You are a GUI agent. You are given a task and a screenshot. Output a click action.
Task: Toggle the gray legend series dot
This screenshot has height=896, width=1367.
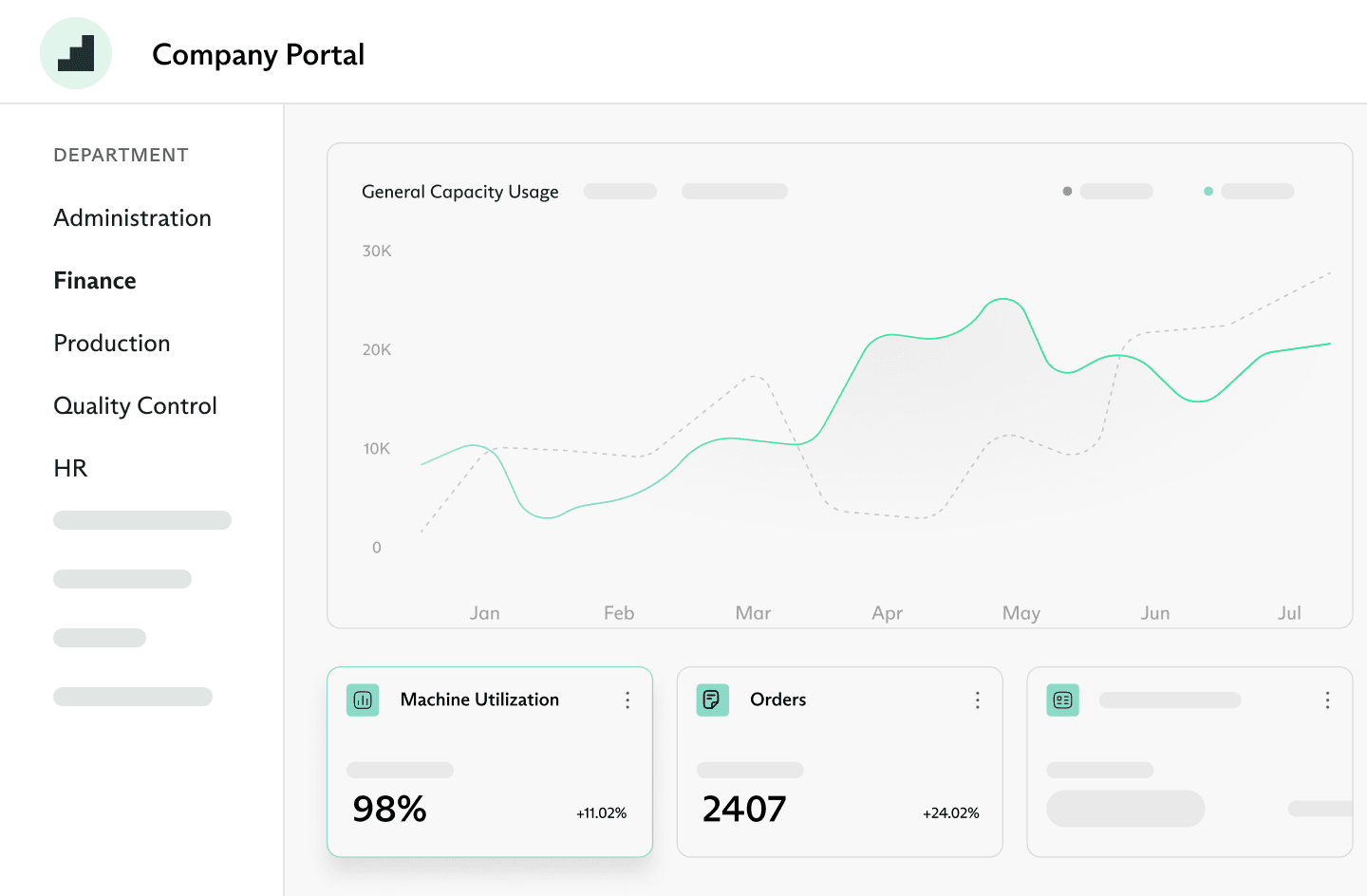coord(1067,192)
